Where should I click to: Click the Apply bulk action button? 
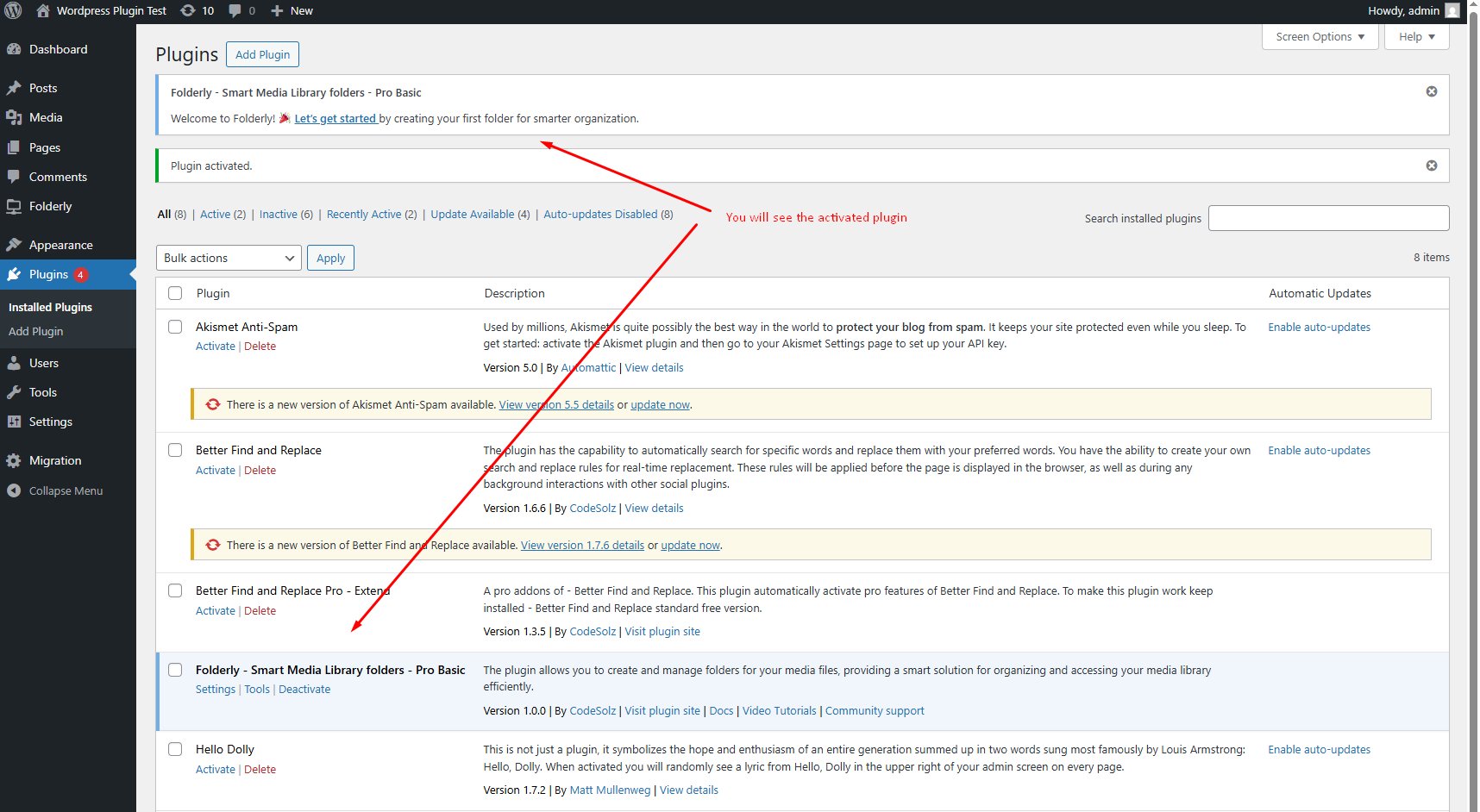(x=330, y=258)
